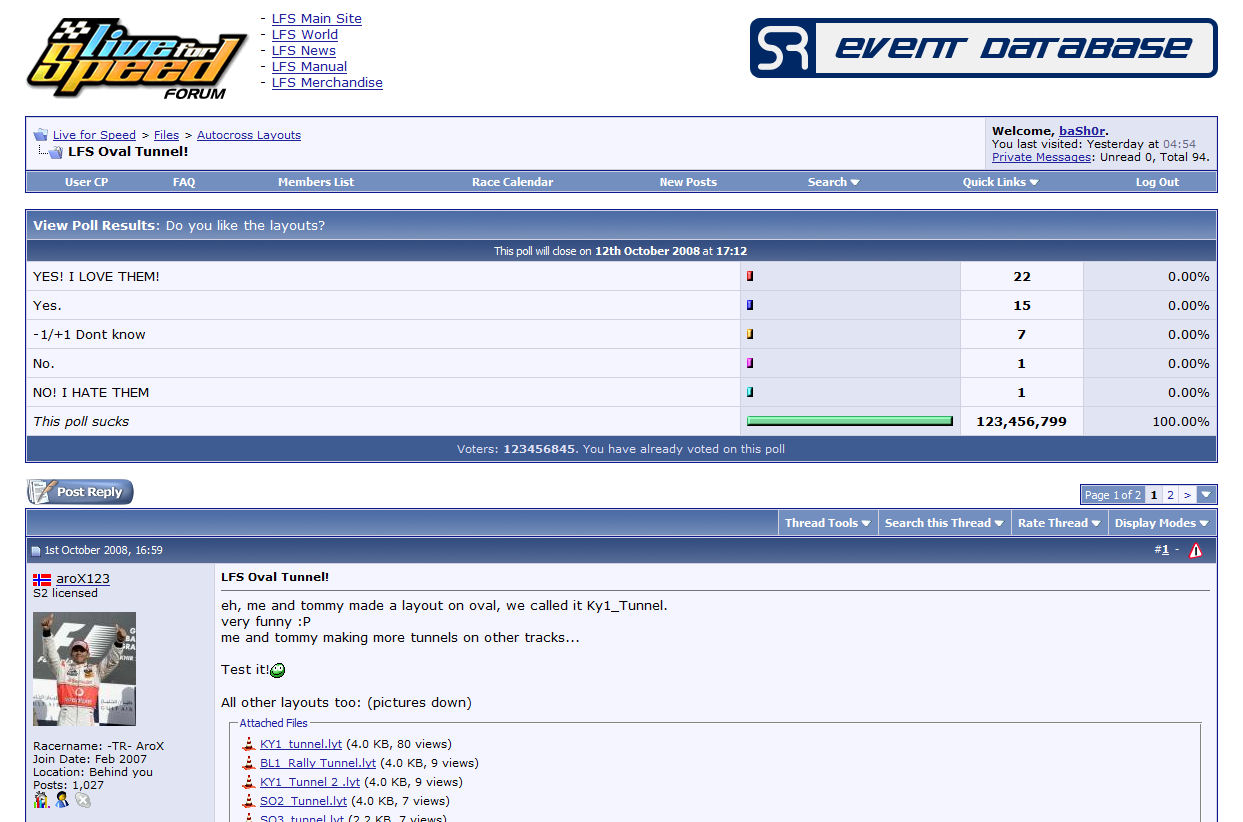The image size is (1243, 822).
Task: Open the LFS Manual link
Action: click(310, 66)
